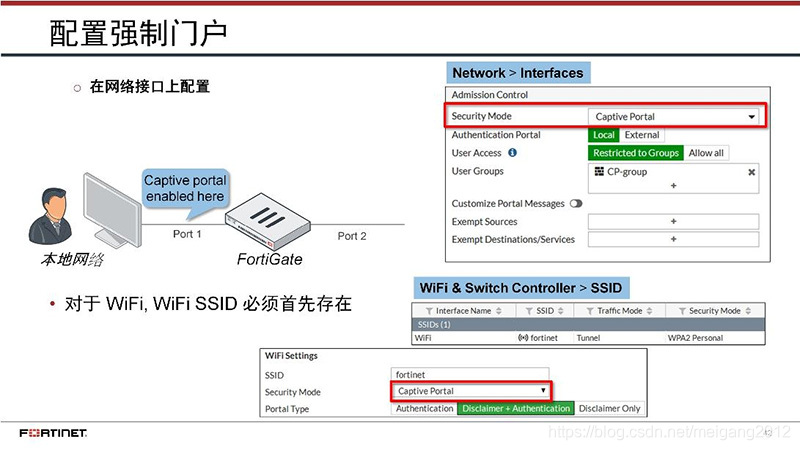The image size is (800, 450).
Task: Click the CP-group group icon
Action: point(599,171)
